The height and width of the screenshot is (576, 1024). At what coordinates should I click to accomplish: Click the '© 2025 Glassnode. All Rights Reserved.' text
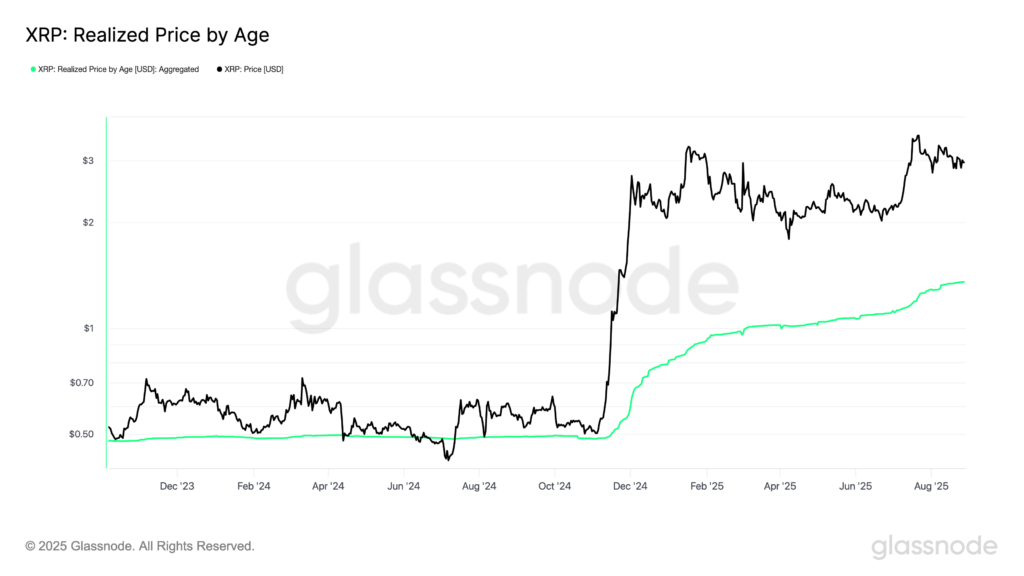(x=140, y=546)
